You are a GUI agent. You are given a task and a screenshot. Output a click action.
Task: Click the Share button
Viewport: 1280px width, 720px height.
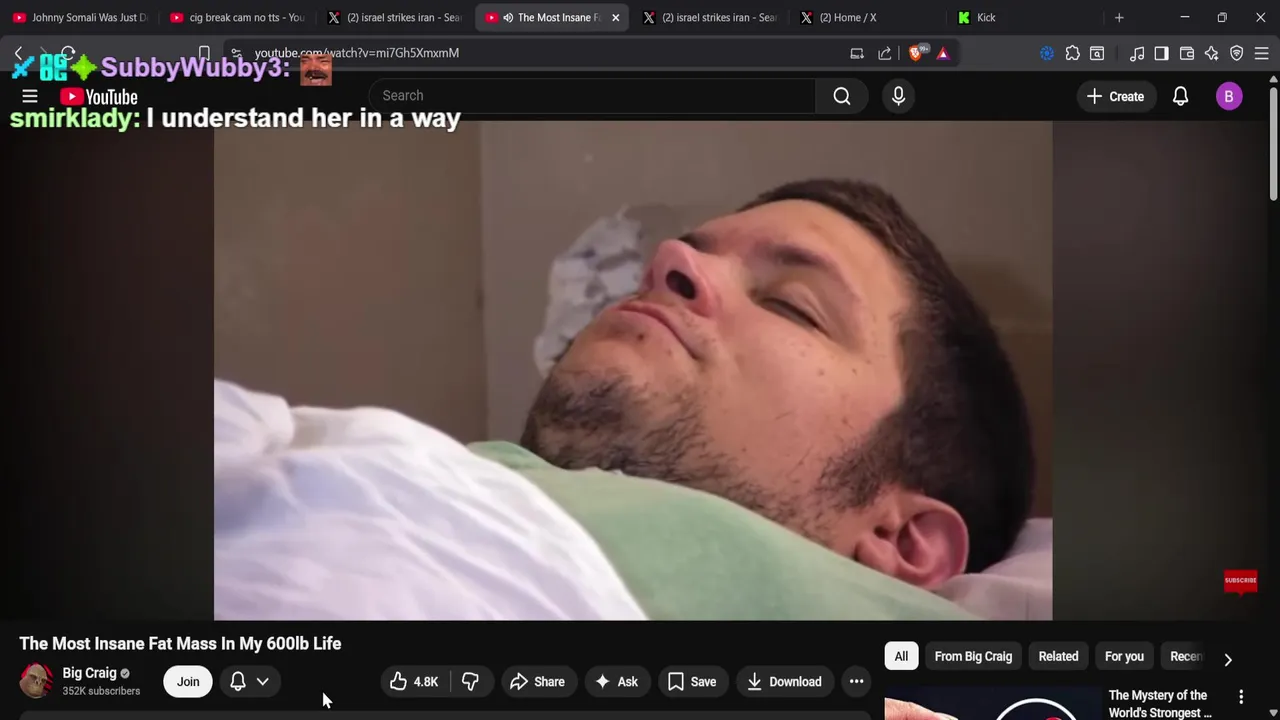coord(537,682)
